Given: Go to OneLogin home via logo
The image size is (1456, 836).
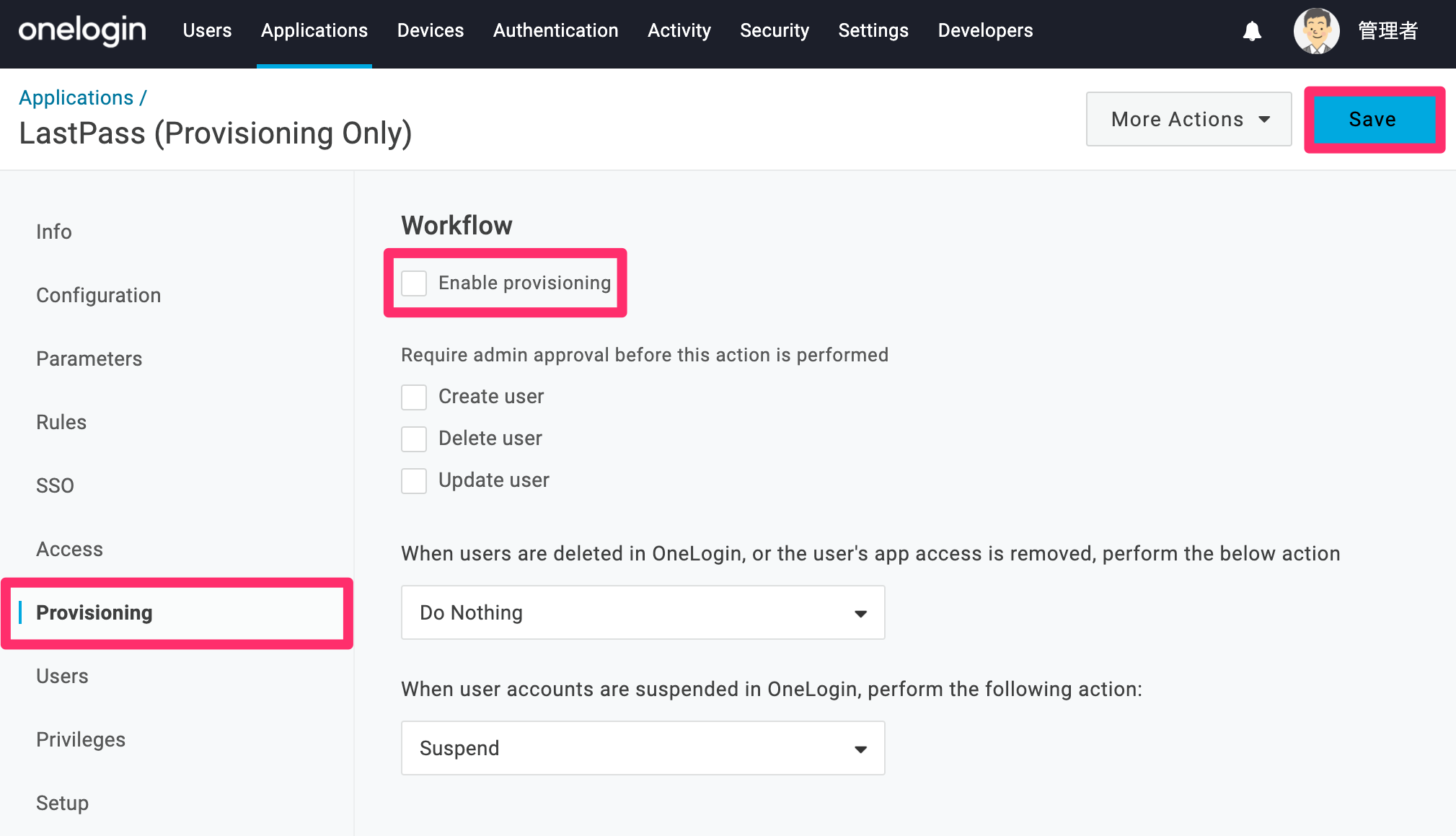Looking at the screenshot, I should pyautogui.click(x=82, y=30).
